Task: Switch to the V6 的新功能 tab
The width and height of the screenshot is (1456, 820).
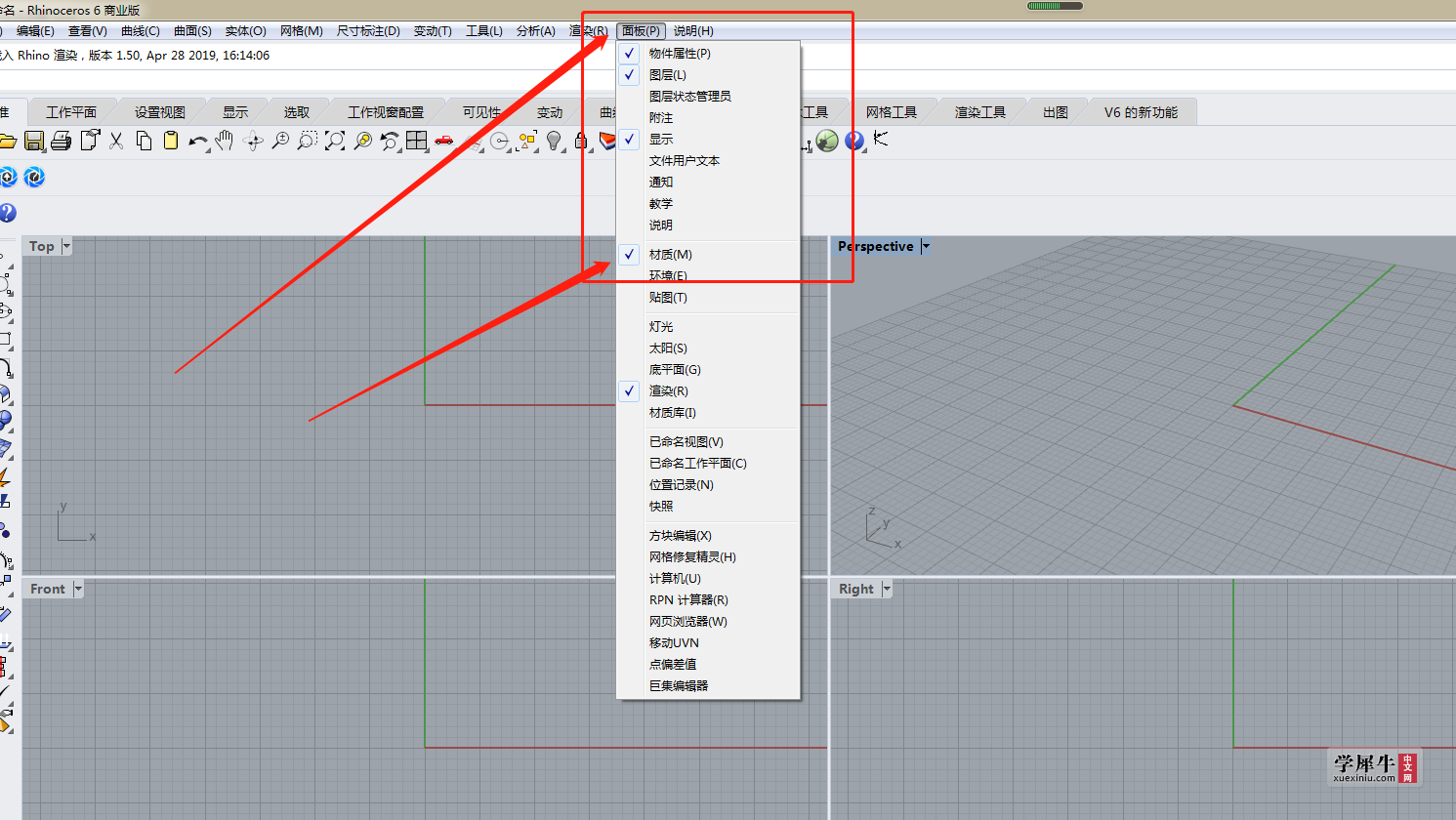Action: 1141,112
